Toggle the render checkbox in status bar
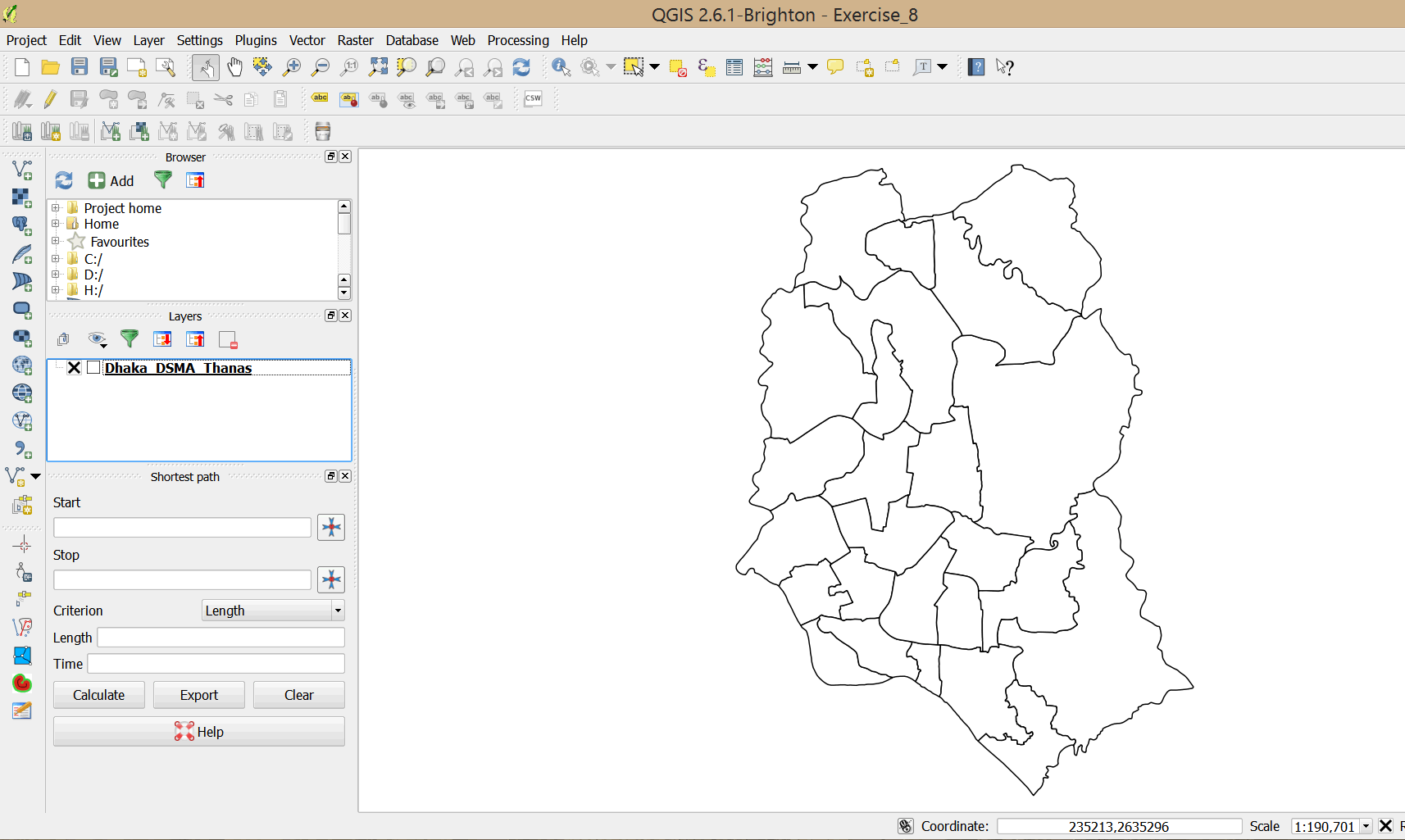This screenshot has width=1405, height=840. 1385,826
